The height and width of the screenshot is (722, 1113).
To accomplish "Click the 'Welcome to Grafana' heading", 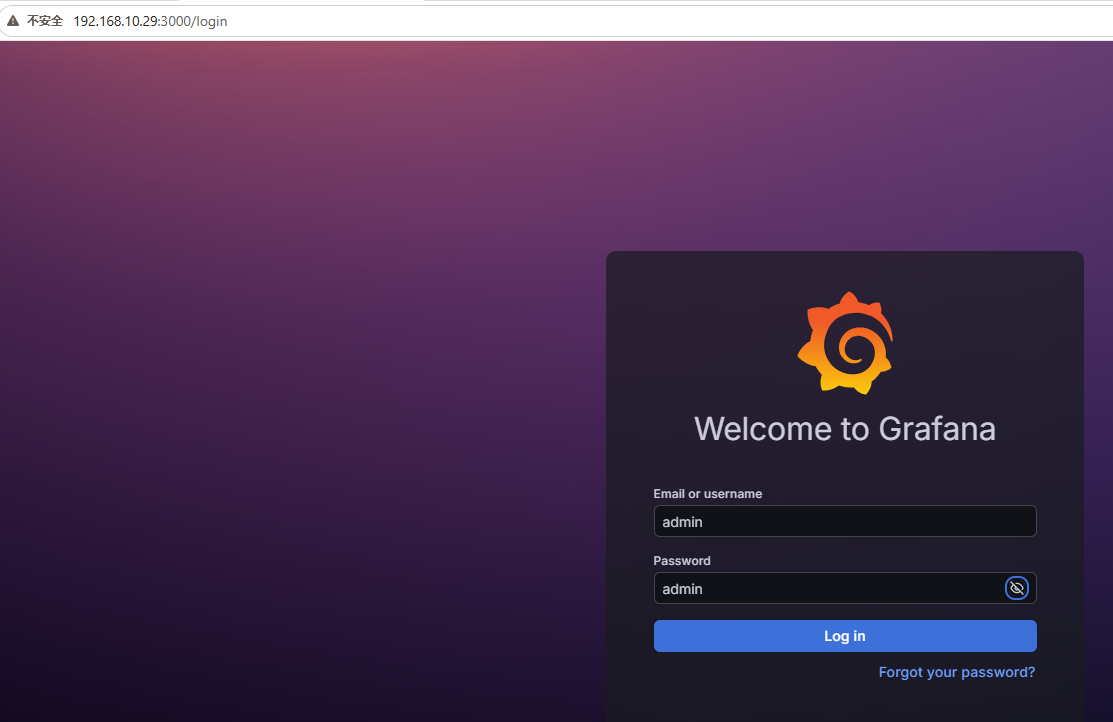I will click(845, 429).
